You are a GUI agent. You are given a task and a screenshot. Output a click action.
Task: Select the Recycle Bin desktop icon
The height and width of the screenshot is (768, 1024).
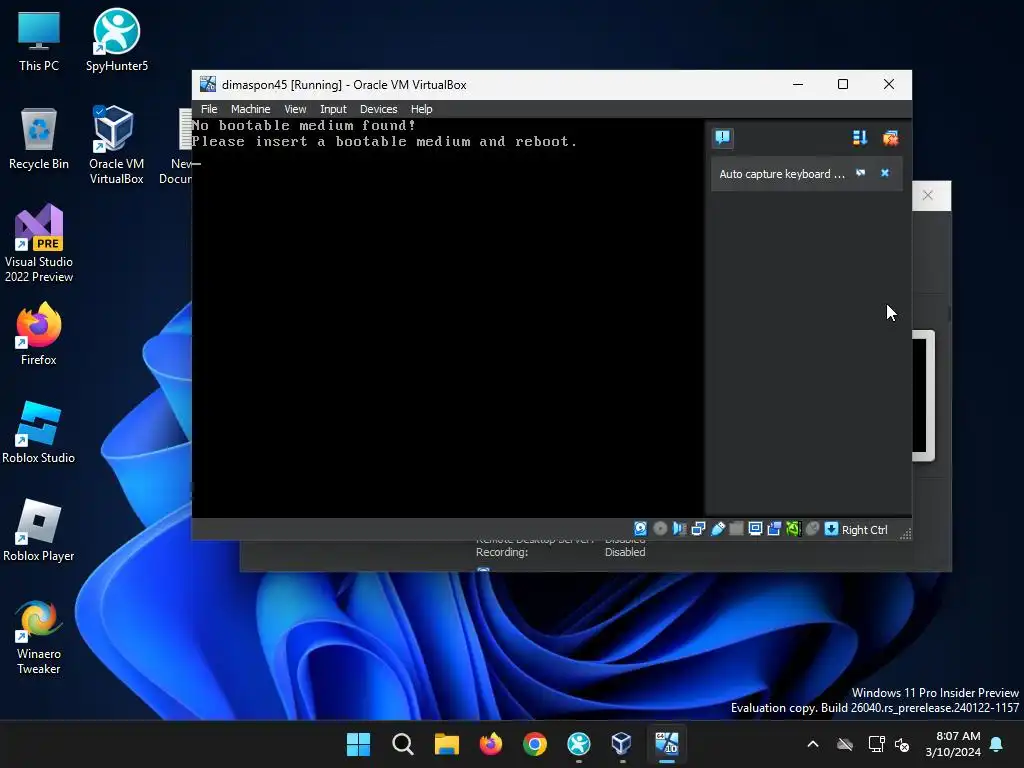(39, 140)
